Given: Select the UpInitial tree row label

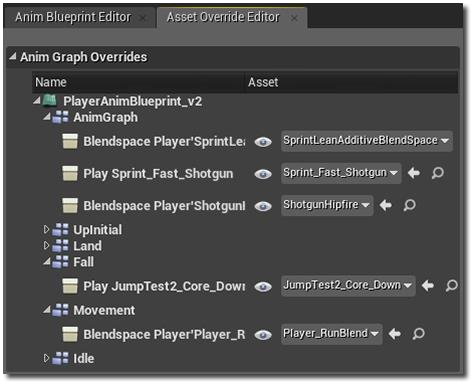Looking at the screenshot, I should [98, 230].
